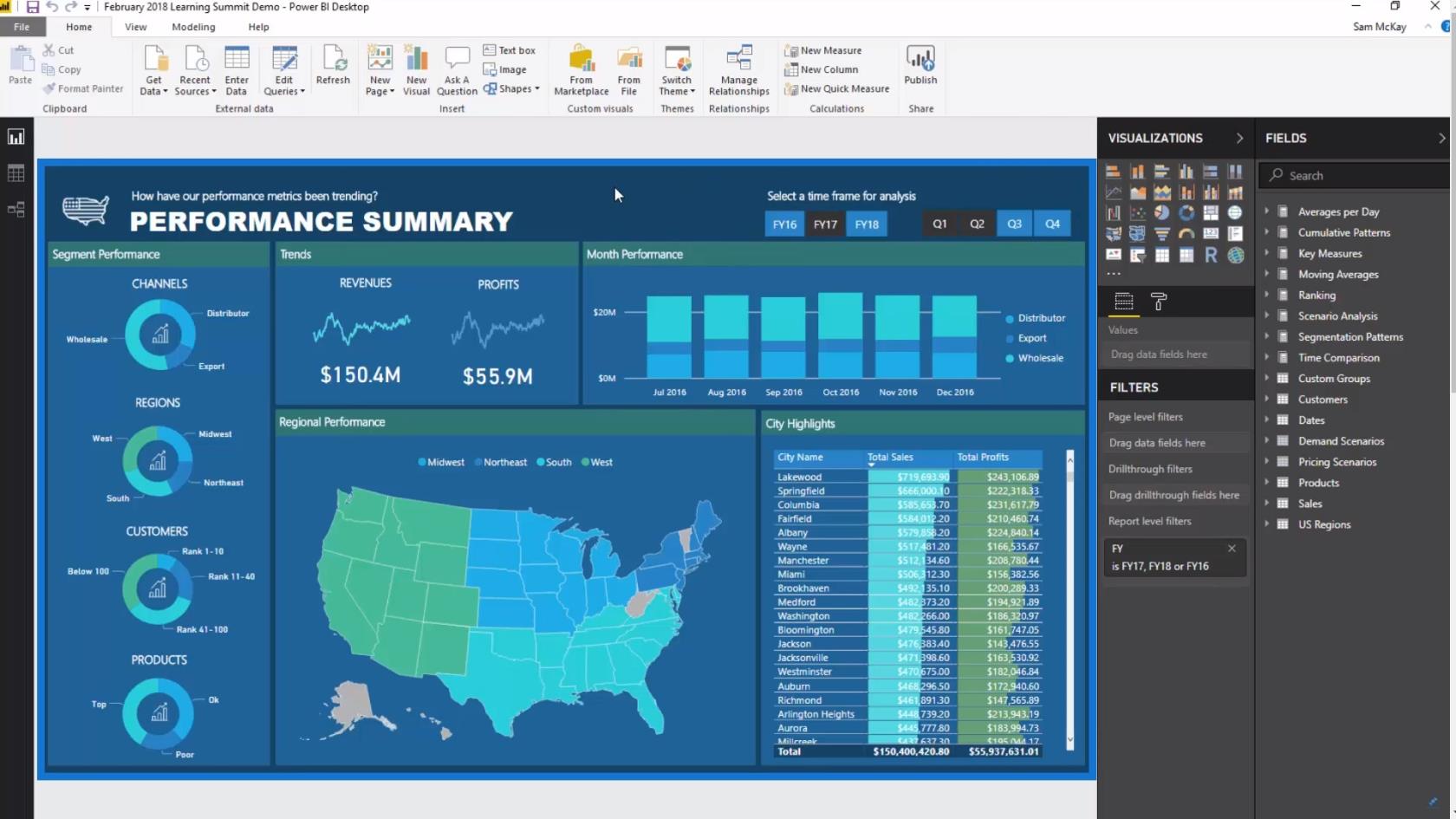1456x819 pixels.
Task: Switch to Relationships view in sidebar
Action: click(x=16, y=210)
